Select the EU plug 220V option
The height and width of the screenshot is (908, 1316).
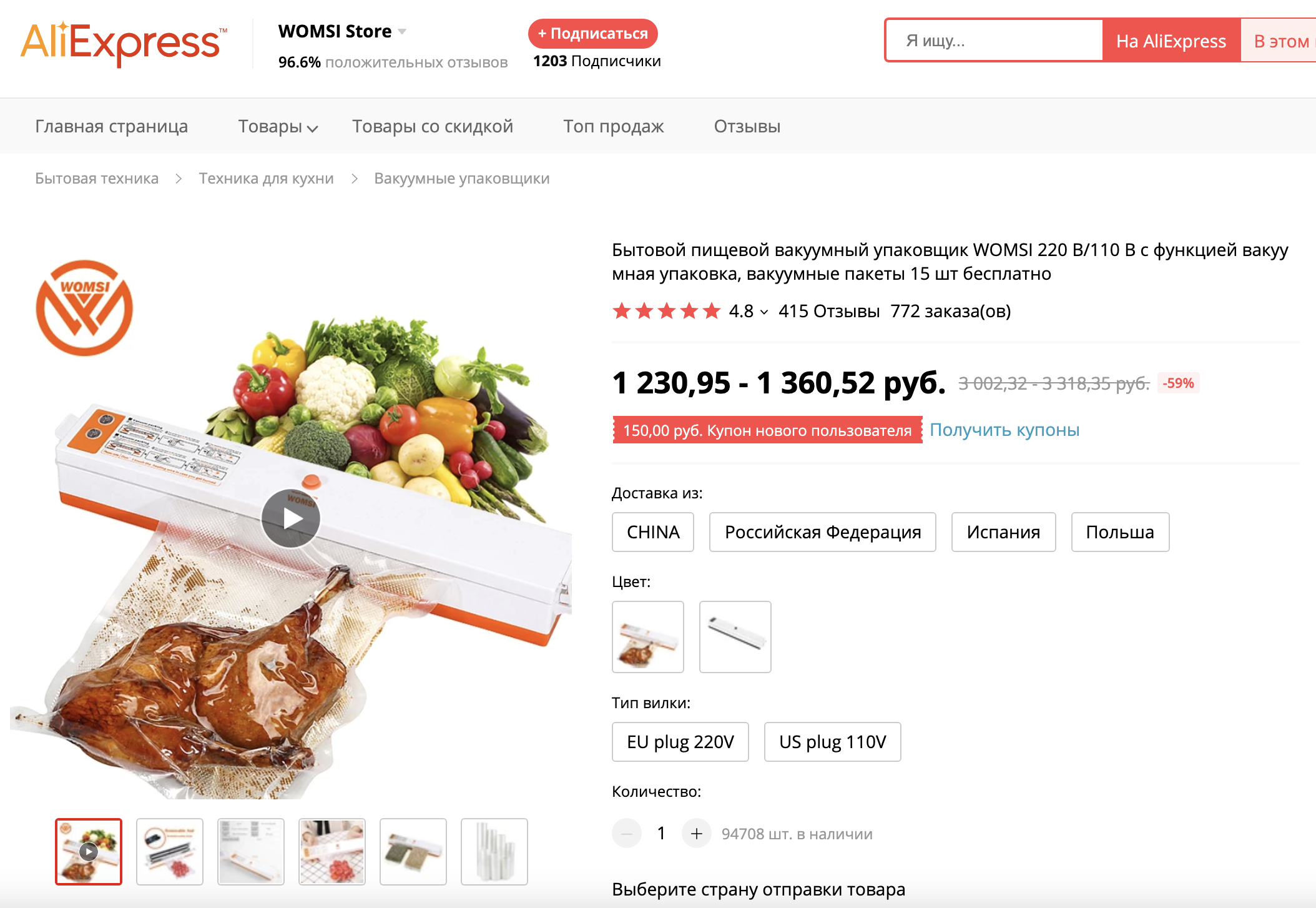point(680,742)
